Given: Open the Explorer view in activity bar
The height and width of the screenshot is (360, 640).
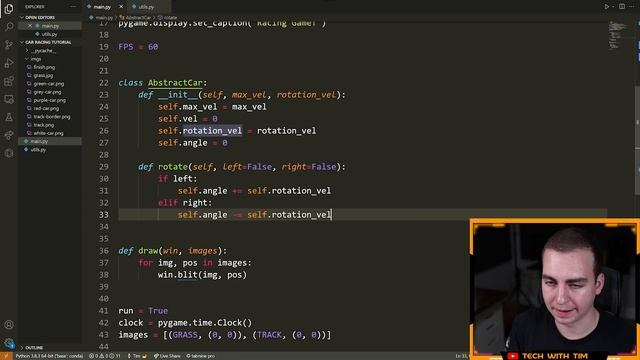Looking at the screenshot, I should point(9,9).
